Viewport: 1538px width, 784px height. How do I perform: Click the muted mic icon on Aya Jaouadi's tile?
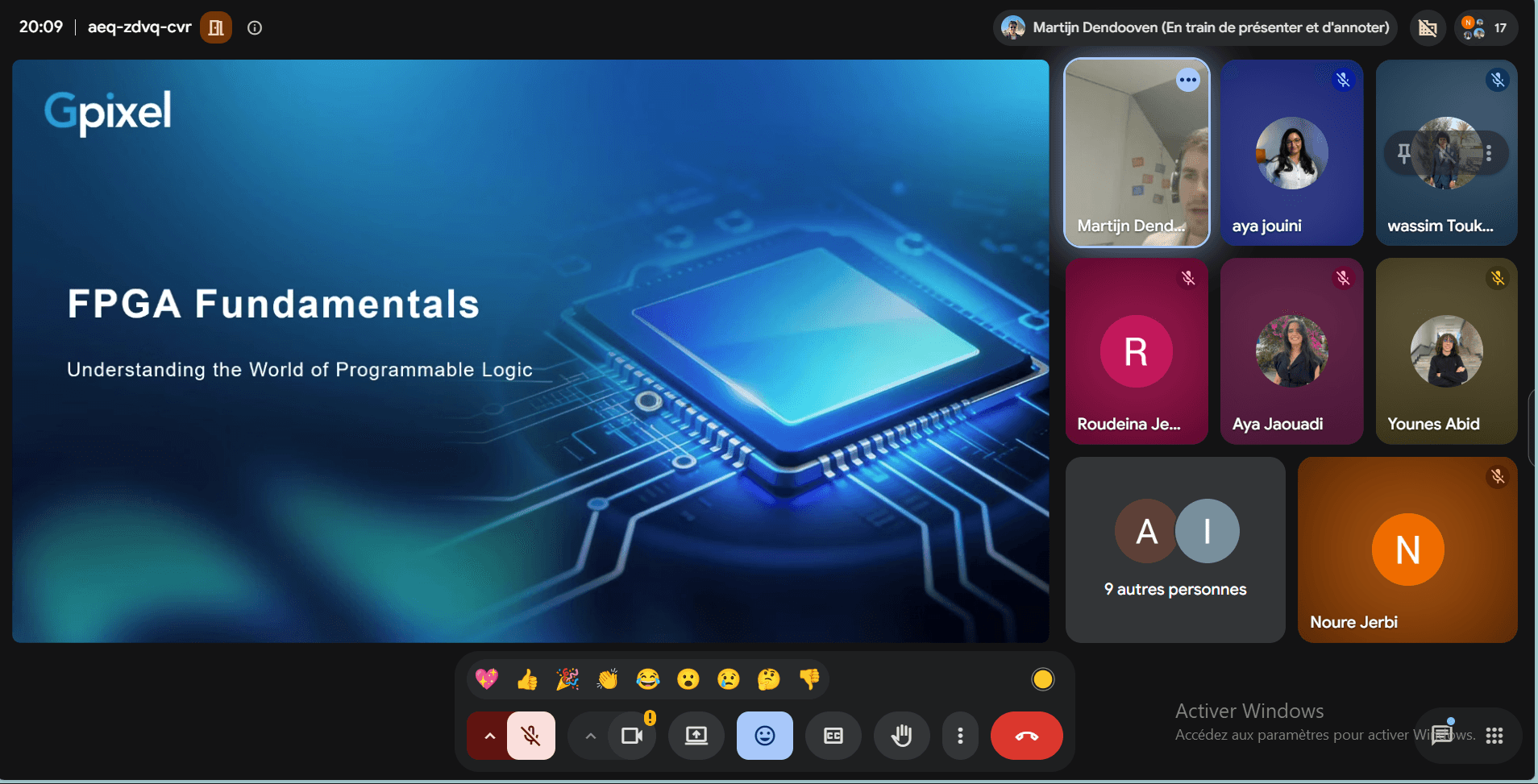(1343, 278)
